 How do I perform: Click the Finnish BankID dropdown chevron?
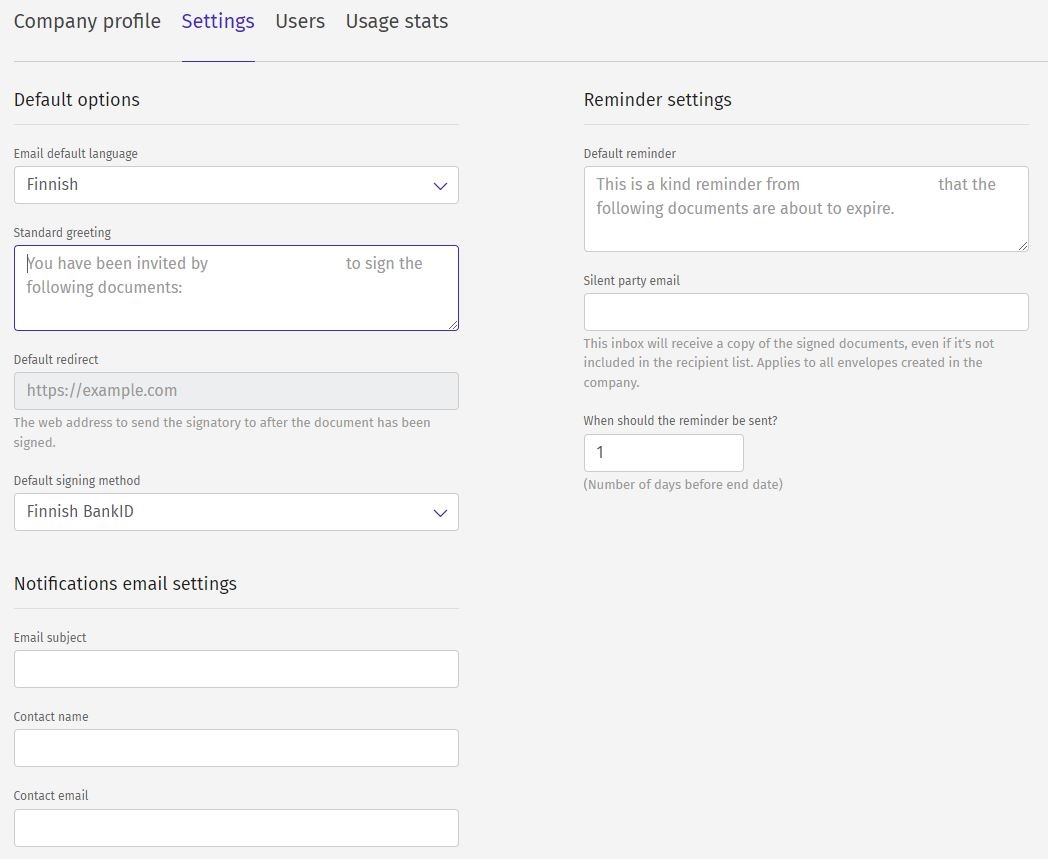click(x=440, y=513)
